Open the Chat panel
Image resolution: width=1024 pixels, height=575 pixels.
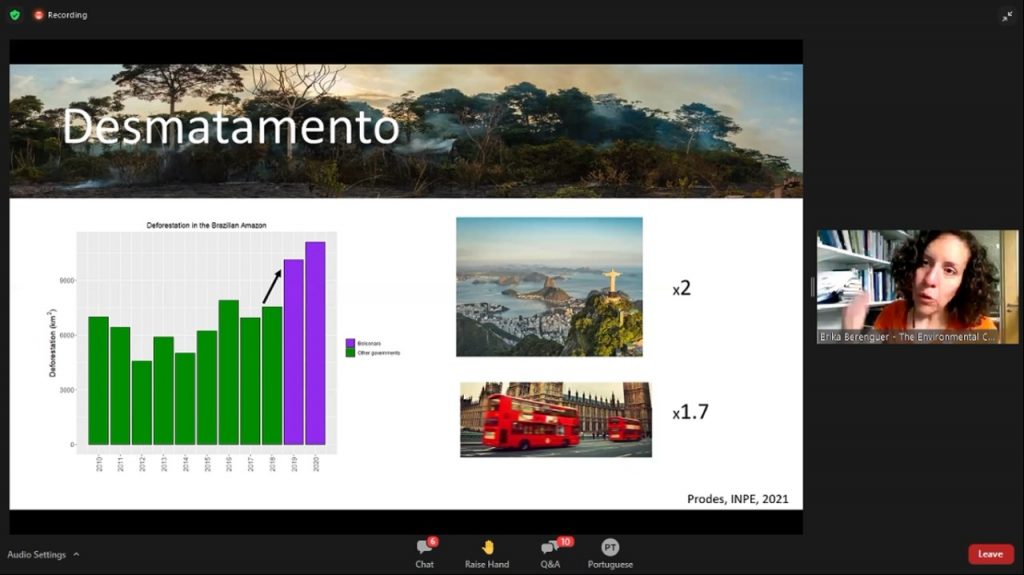coord(425,553)
